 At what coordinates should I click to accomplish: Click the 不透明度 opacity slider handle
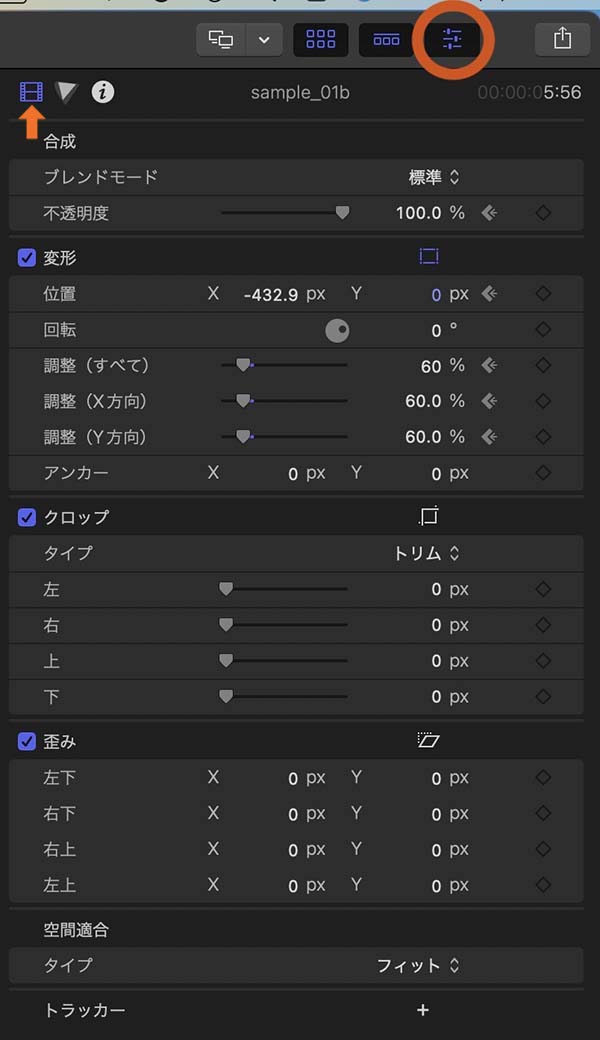tap(342, 213)
